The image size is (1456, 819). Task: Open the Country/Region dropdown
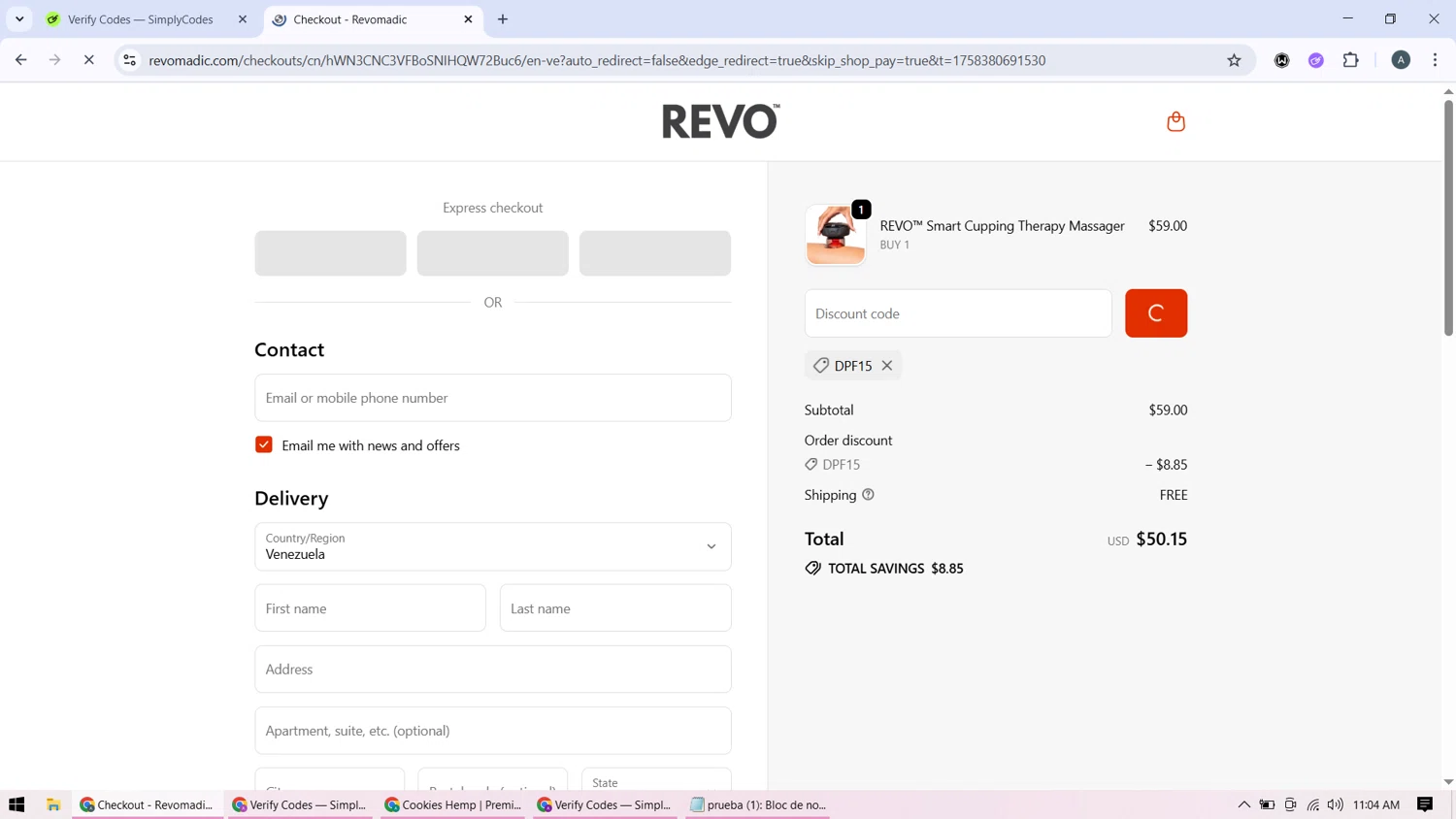click(493, 546)
